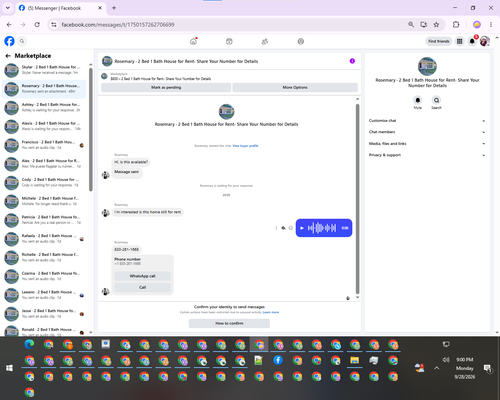The width and height of the screenshot is (500, 400).
Task: Open the Chrome profile avatar
Action: (x=477, y=24)
